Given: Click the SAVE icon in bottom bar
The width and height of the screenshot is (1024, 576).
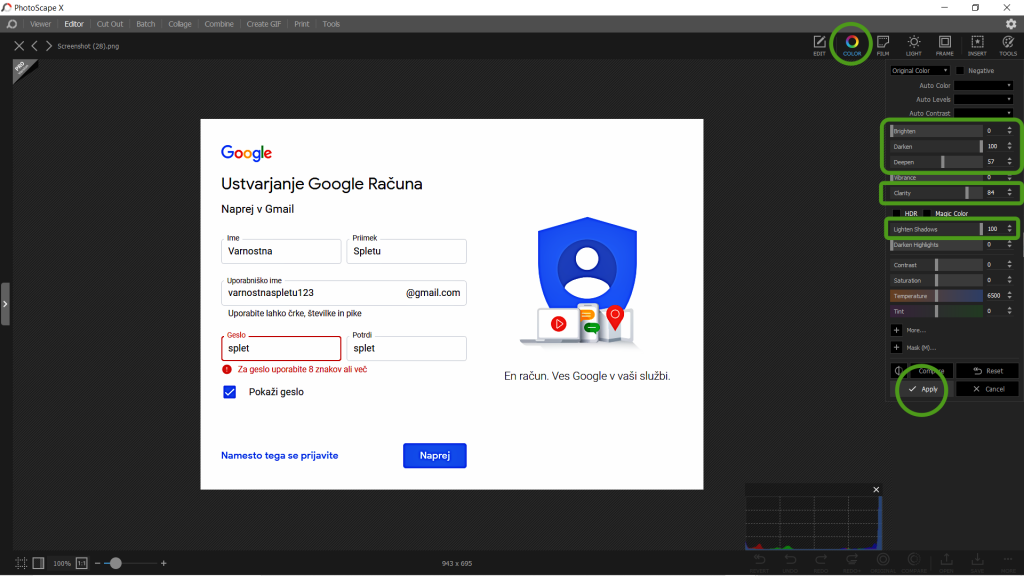Looking at the screenshot, I should [x=977, y=562].
